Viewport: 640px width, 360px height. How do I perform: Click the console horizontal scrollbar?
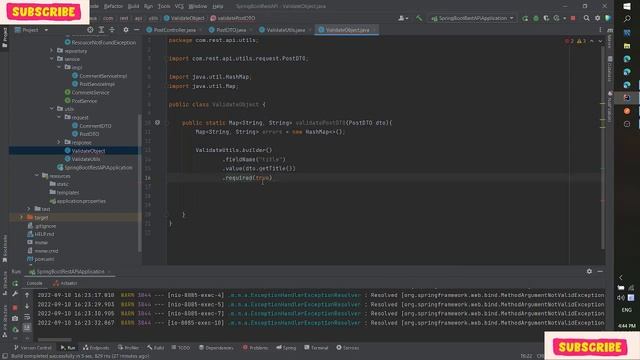point(55,339)
